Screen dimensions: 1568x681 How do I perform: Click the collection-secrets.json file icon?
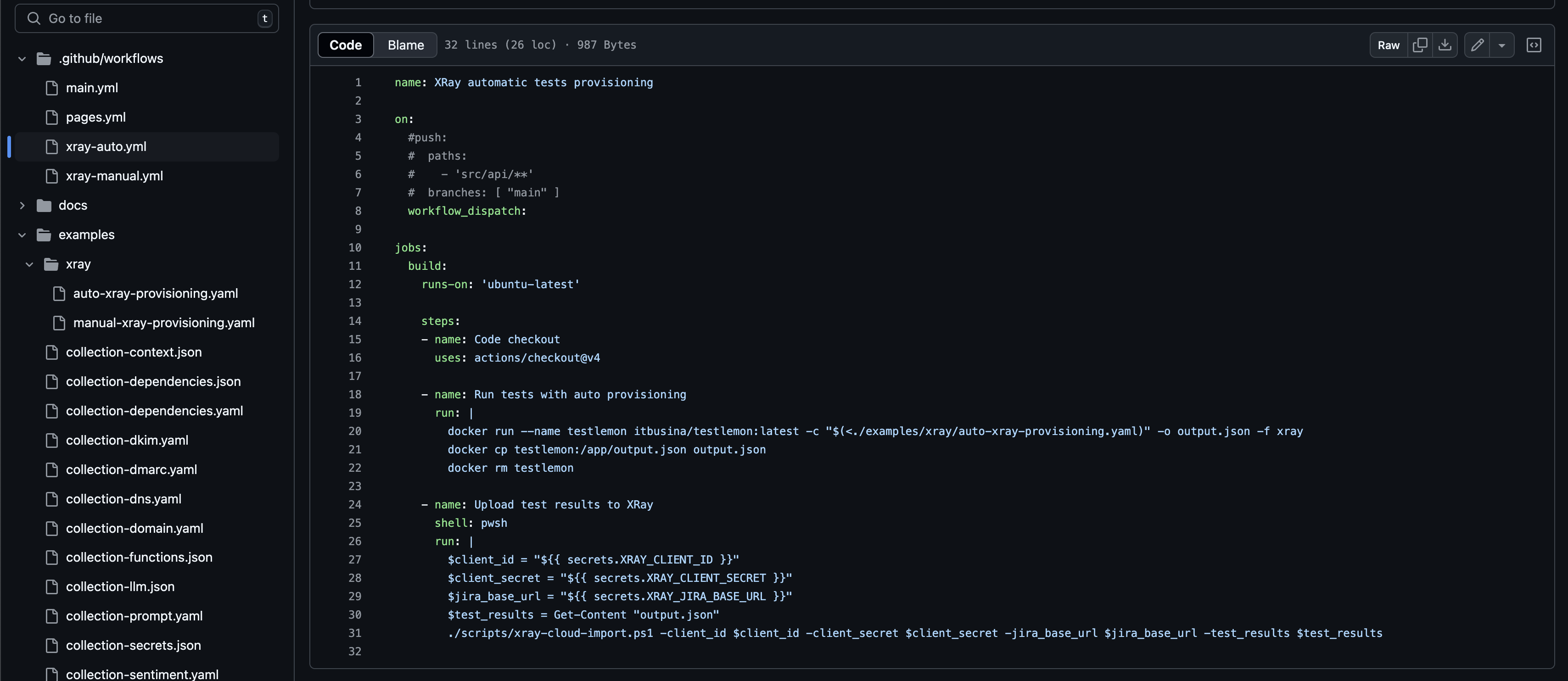(x=52, y=645)
